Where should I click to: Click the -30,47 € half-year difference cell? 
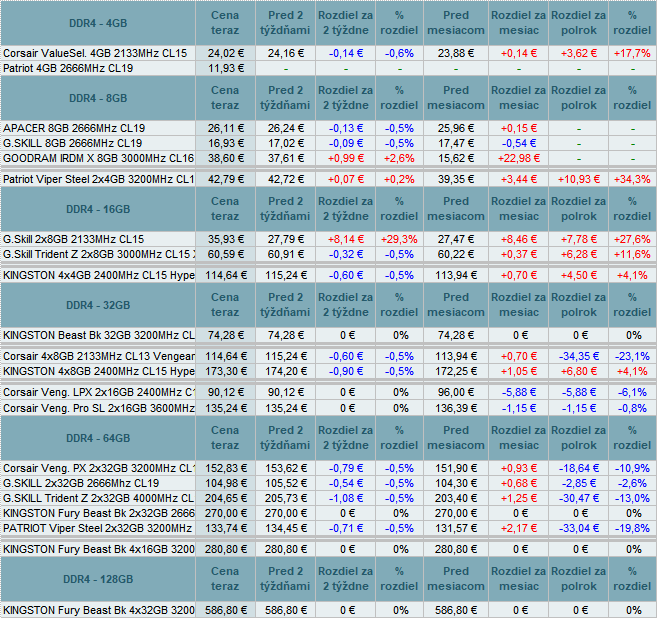tap(579, 498)
